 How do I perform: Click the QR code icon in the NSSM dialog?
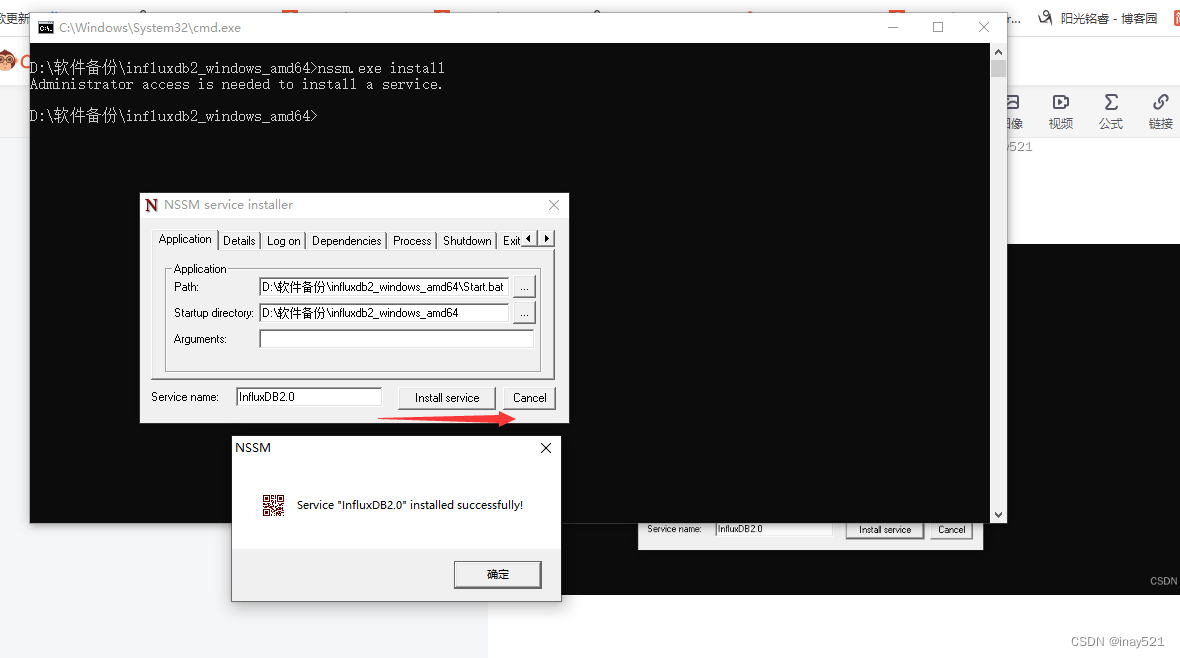(x=273, y=505)
